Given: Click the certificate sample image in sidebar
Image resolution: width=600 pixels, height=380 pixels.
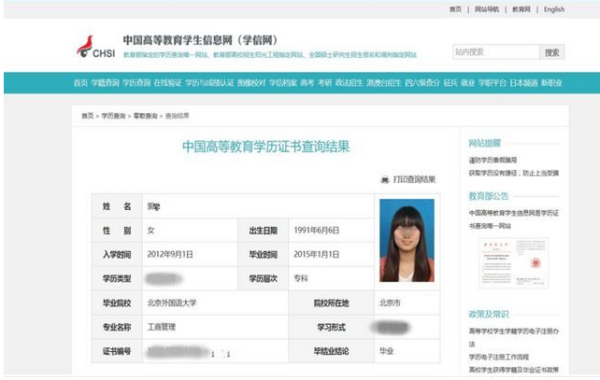Looking at the screenshot, I should [514, 263].
